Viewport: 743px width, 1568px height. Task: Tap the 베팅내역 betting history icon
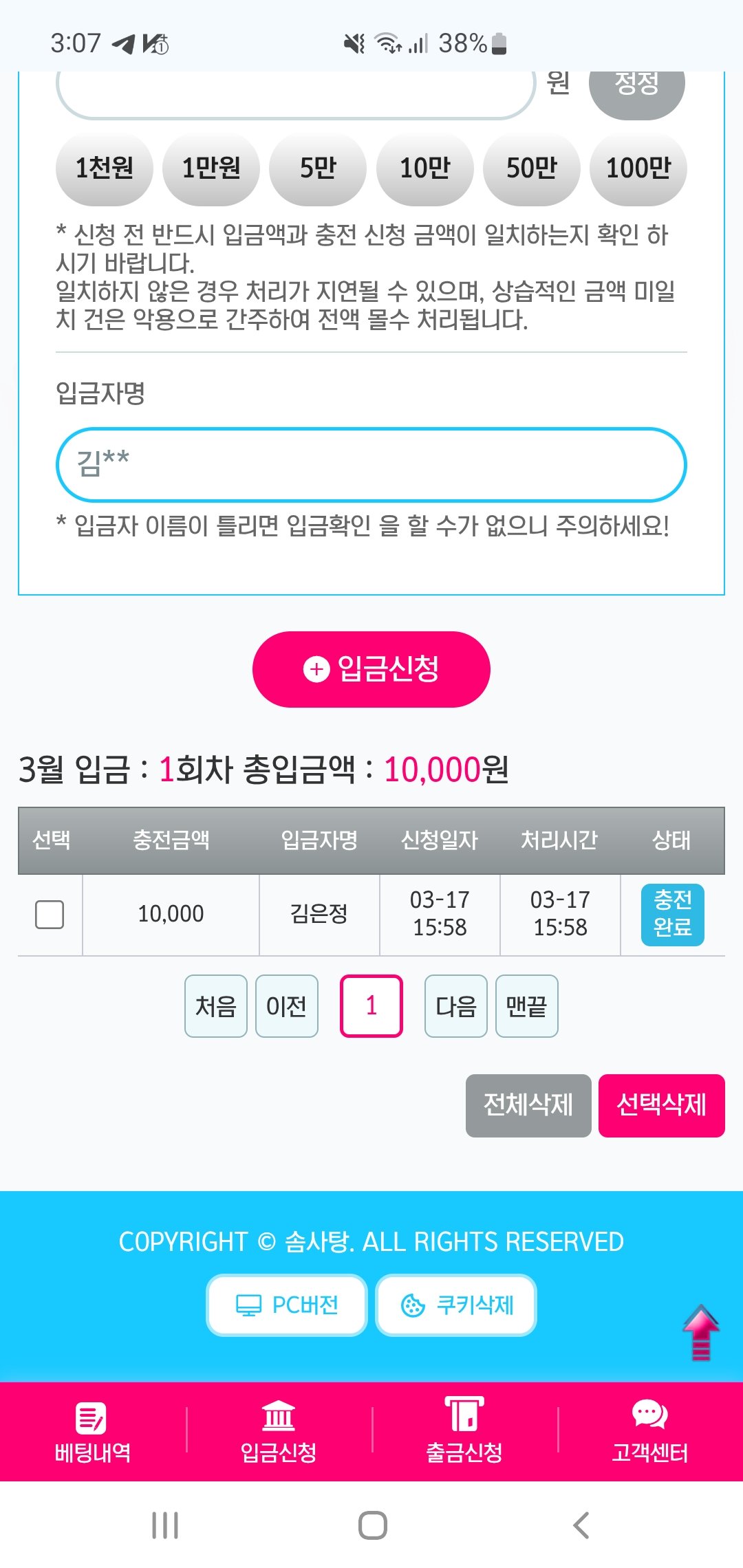(91, 1418)
